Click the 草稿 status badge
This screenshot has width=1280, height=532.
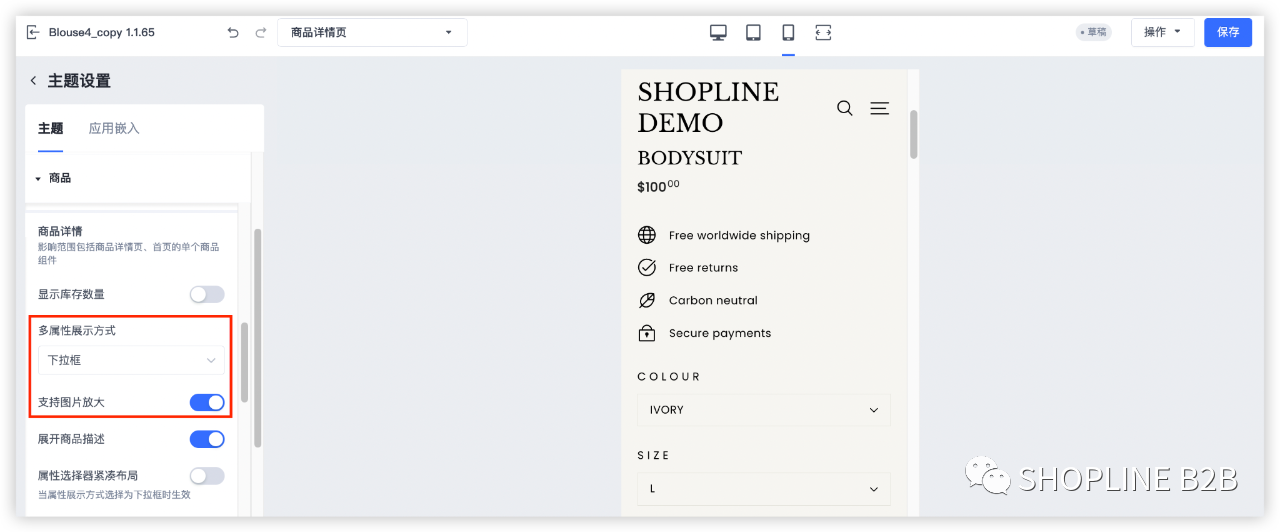tap(1093, 32)
